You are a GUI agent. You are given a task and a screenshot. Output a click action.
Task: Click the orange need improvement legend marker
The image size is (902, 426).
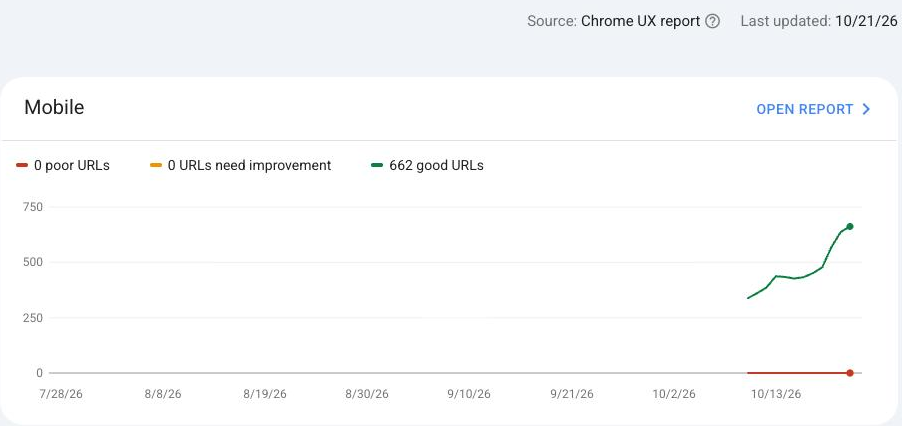[155, 166]
